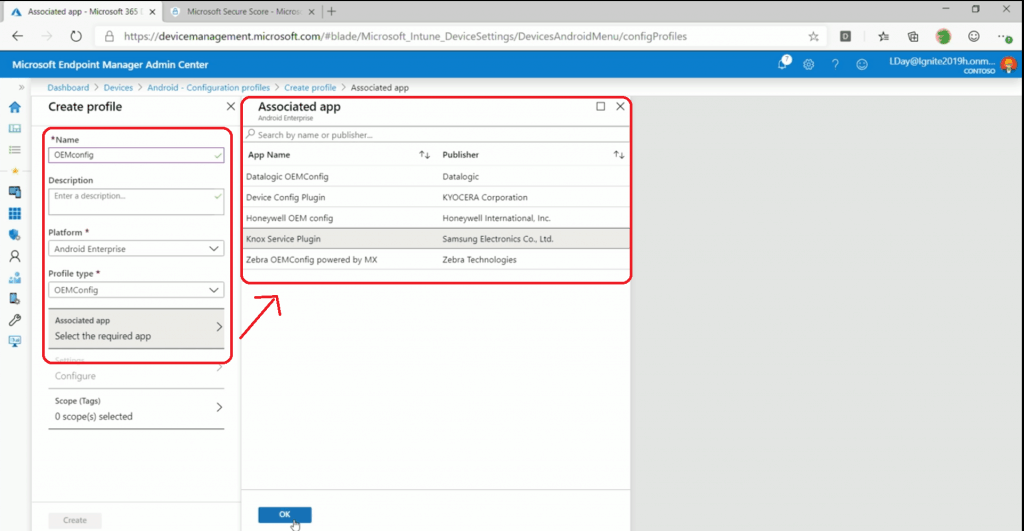1024x531 pixels.
Task: Bookmark this page with the star
Action: pos(813,37)
